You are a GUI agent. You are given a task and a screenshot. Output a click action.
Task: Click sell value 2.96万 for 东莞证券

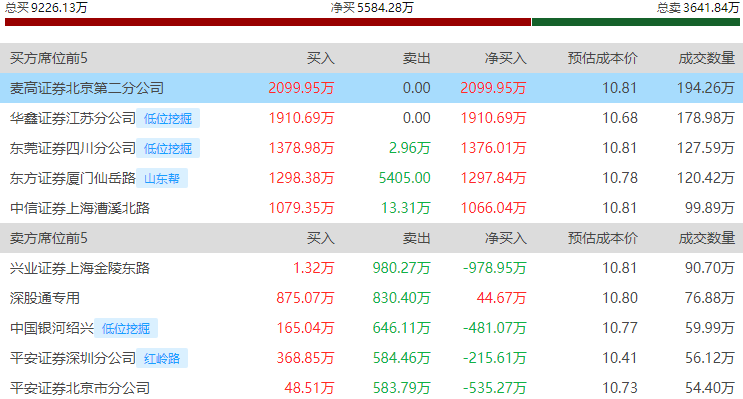409,148
